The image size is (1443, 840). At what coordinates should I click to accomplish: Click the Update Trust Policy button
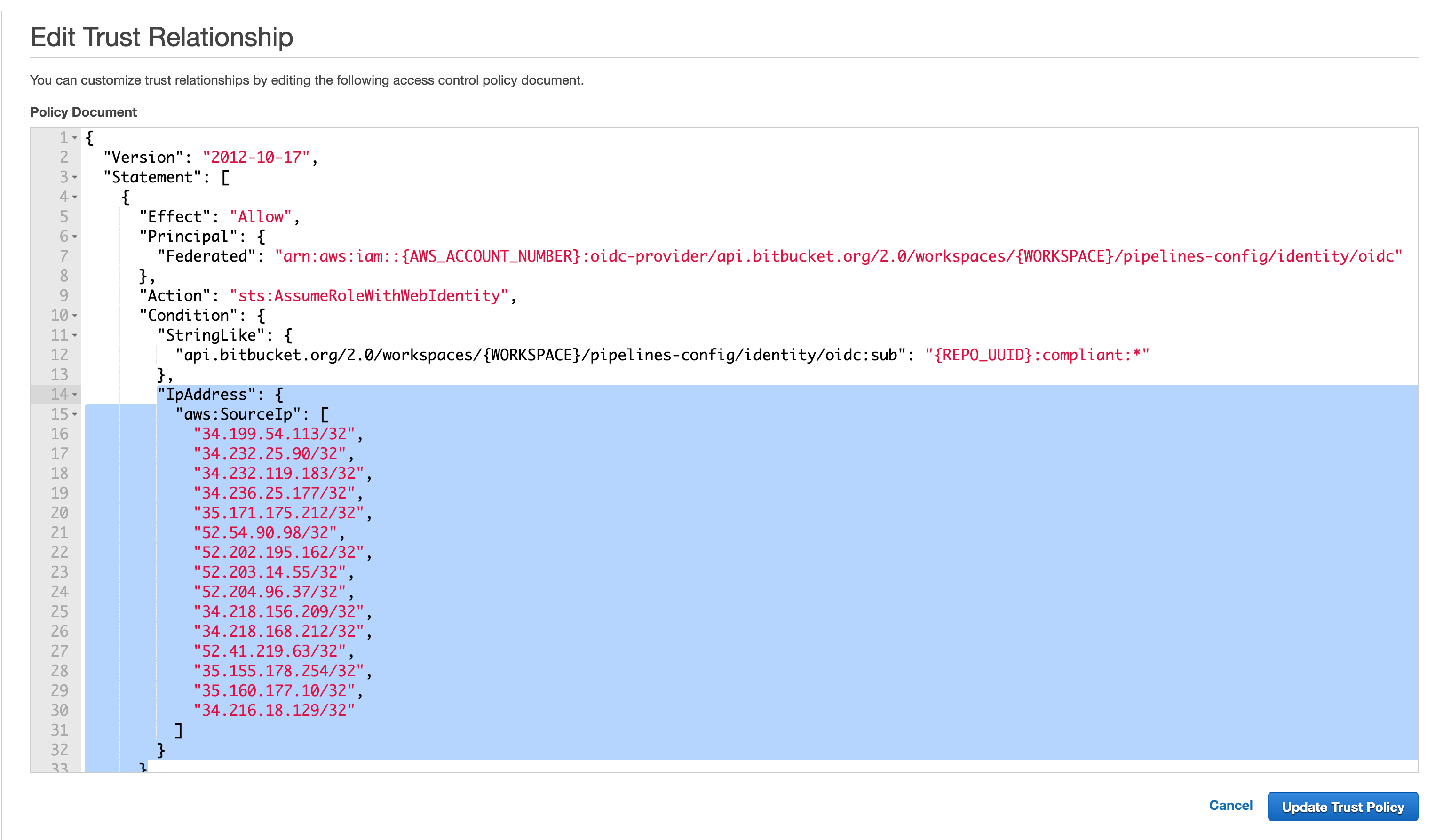1342,807
